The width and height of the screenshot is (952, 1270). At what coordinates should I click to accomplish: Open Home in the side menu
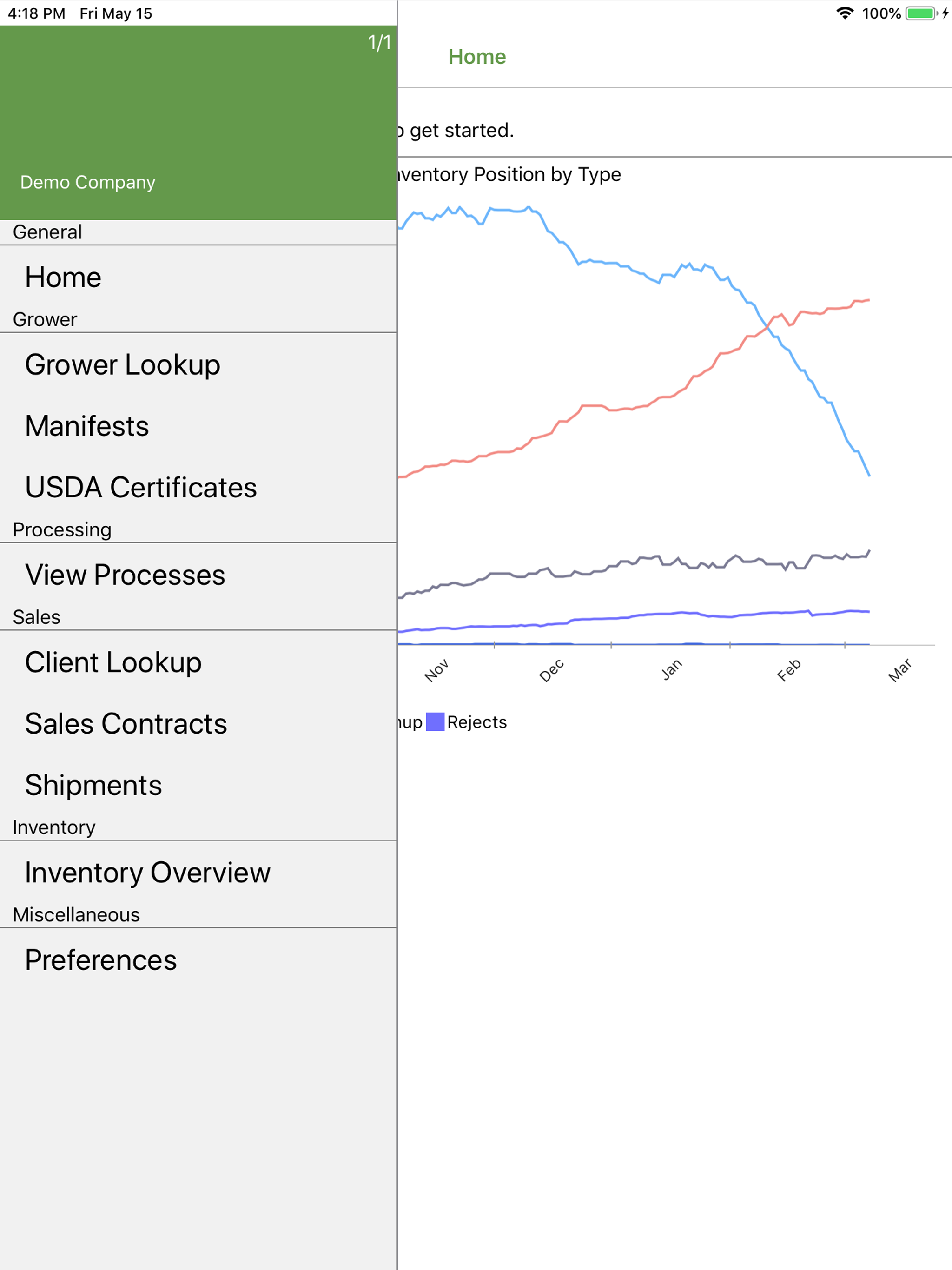click(x=198, y=278)
